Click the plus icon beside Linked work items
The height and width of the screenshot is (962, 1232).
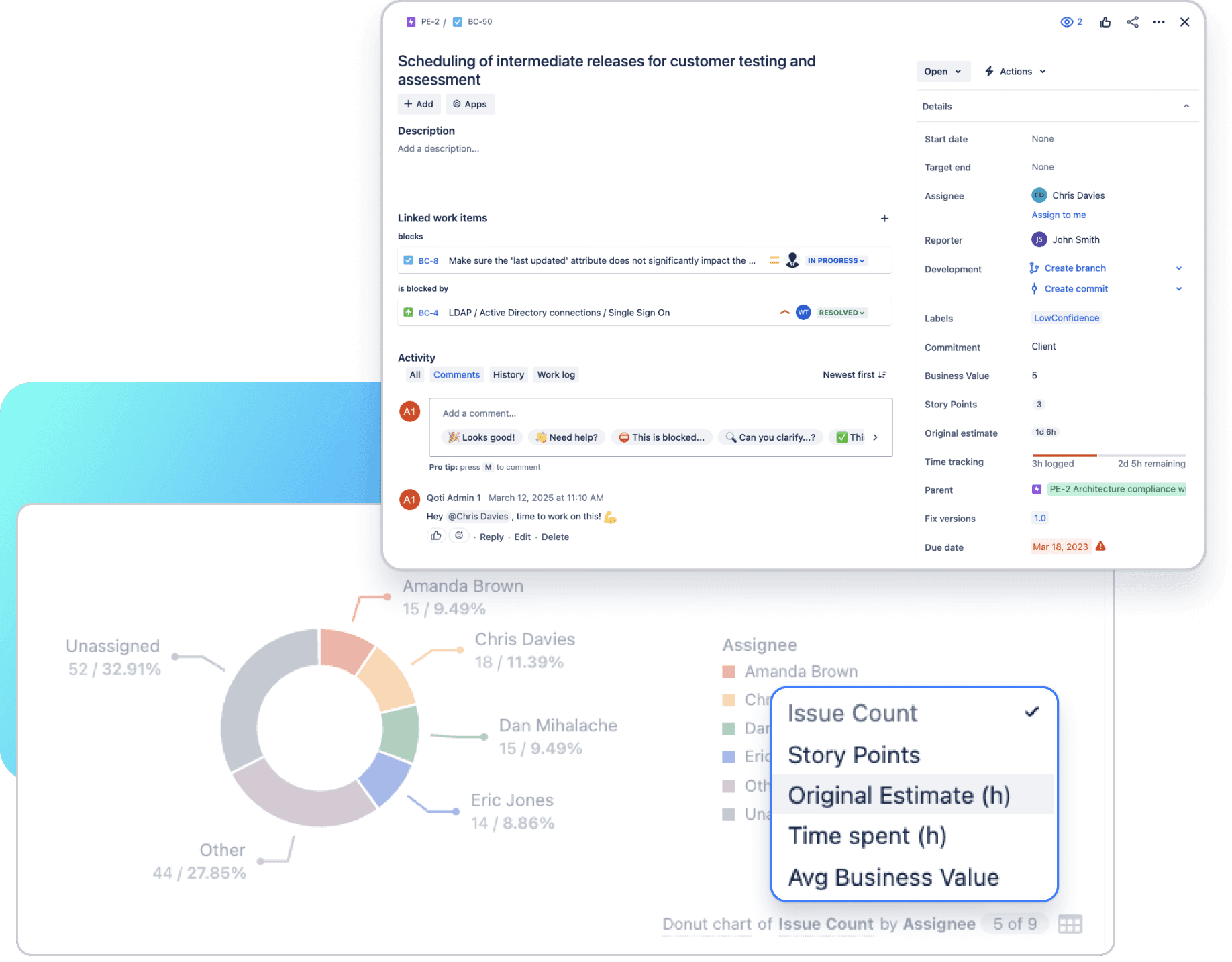(884, 218)
